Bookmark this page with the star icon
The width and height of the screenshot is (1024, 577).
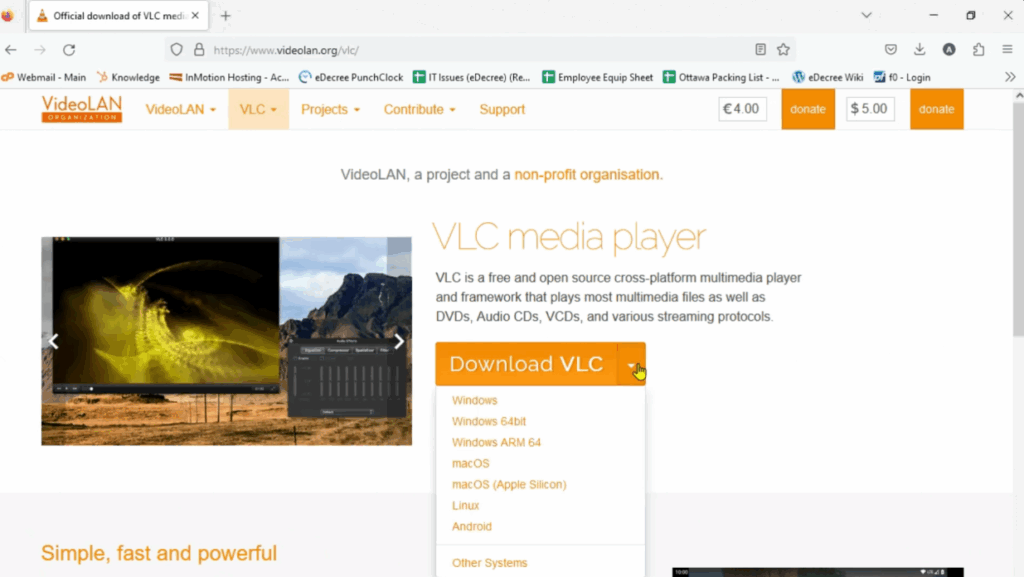pyautogui.click(x=783, y=49)
